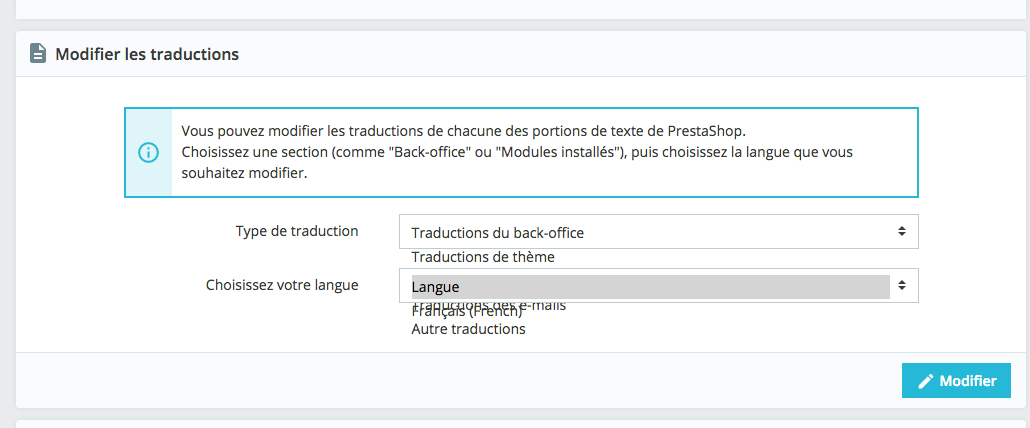The width and height of the screenshot is (1030, 428).
Task: Click the Type de traduction label
Action: click(x=297, y=231)
